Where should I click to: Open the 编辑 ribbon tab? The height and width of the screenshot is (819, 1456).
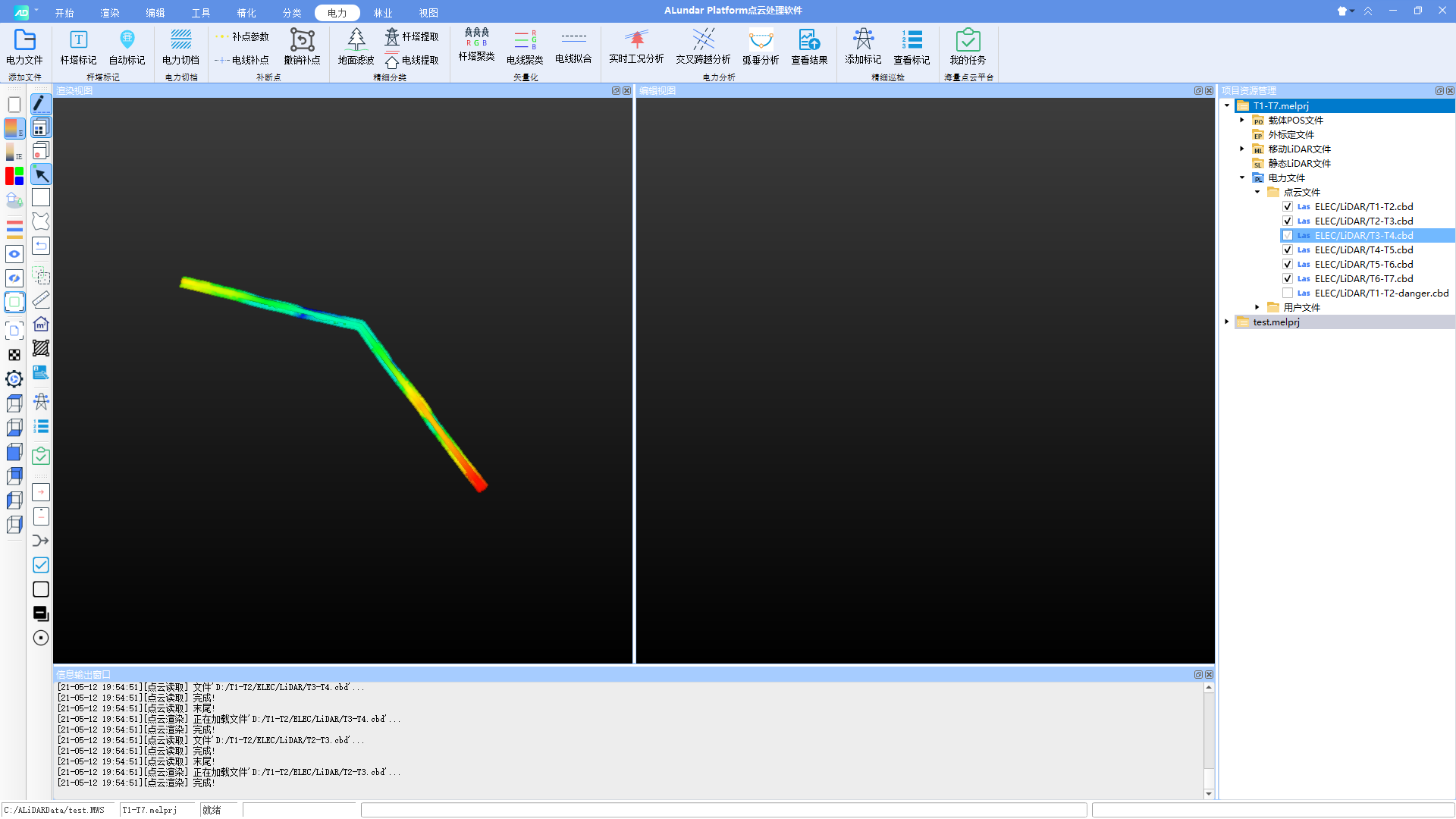155,13
